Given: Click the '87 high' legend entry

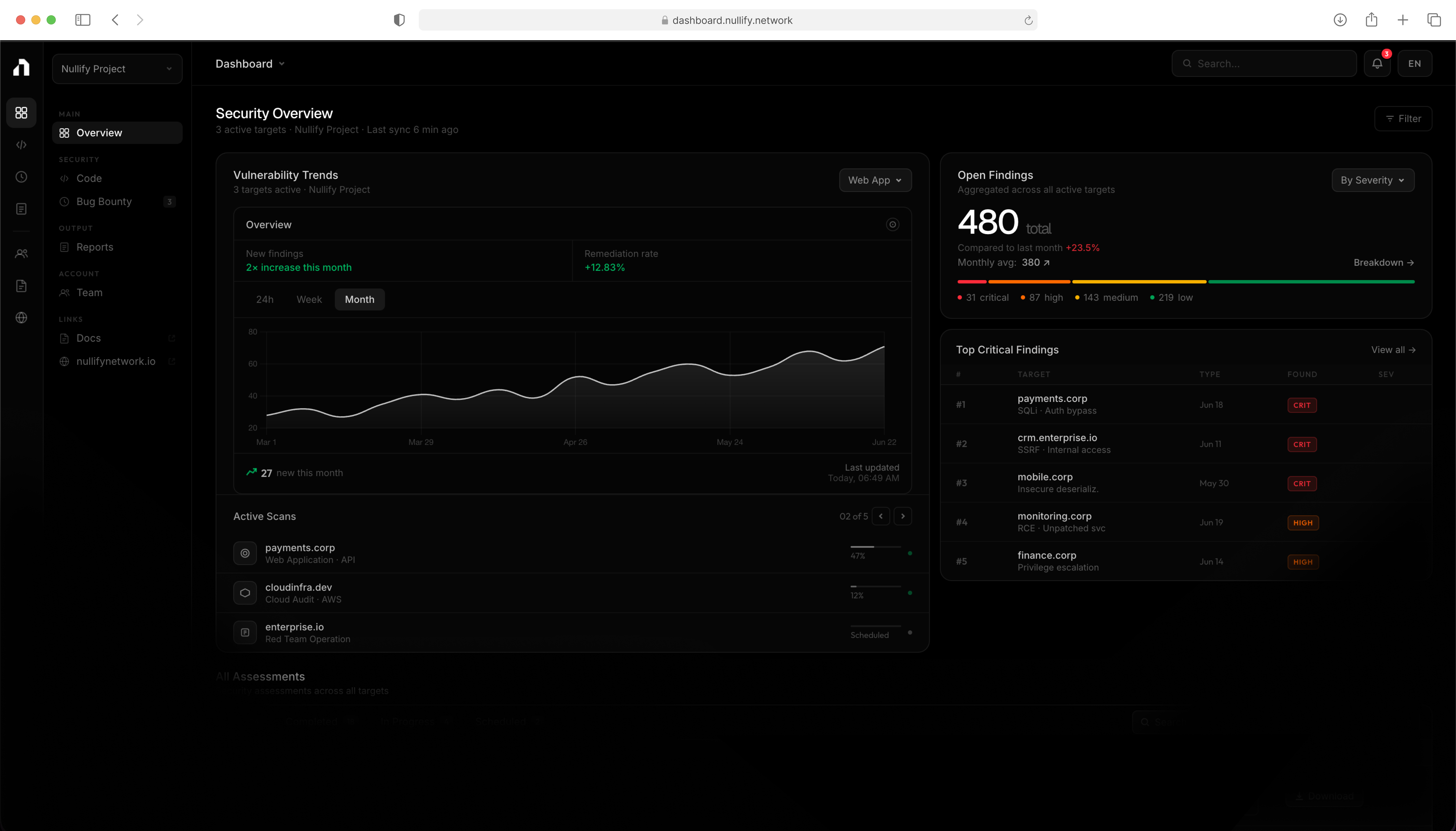Looking at the screenshot, I should coord(1042,297).
